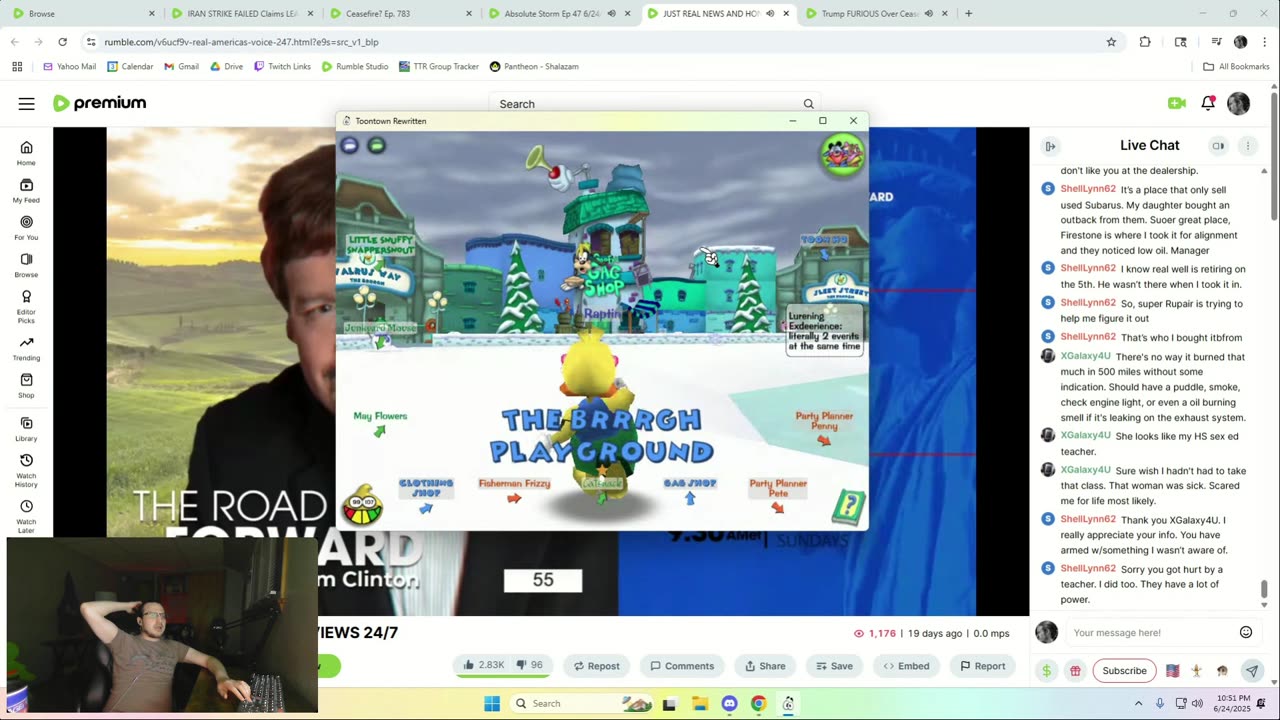The width and height of the screenshot is (1280, 720).
Task: Click the Toontown laff meter
Action: (x=362, y=506)
